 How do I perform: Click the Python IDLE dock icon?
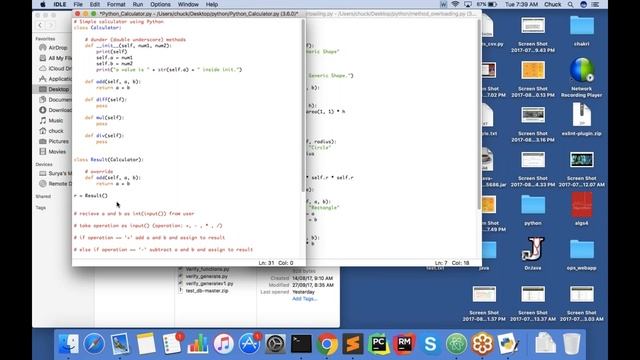[508, 344]
